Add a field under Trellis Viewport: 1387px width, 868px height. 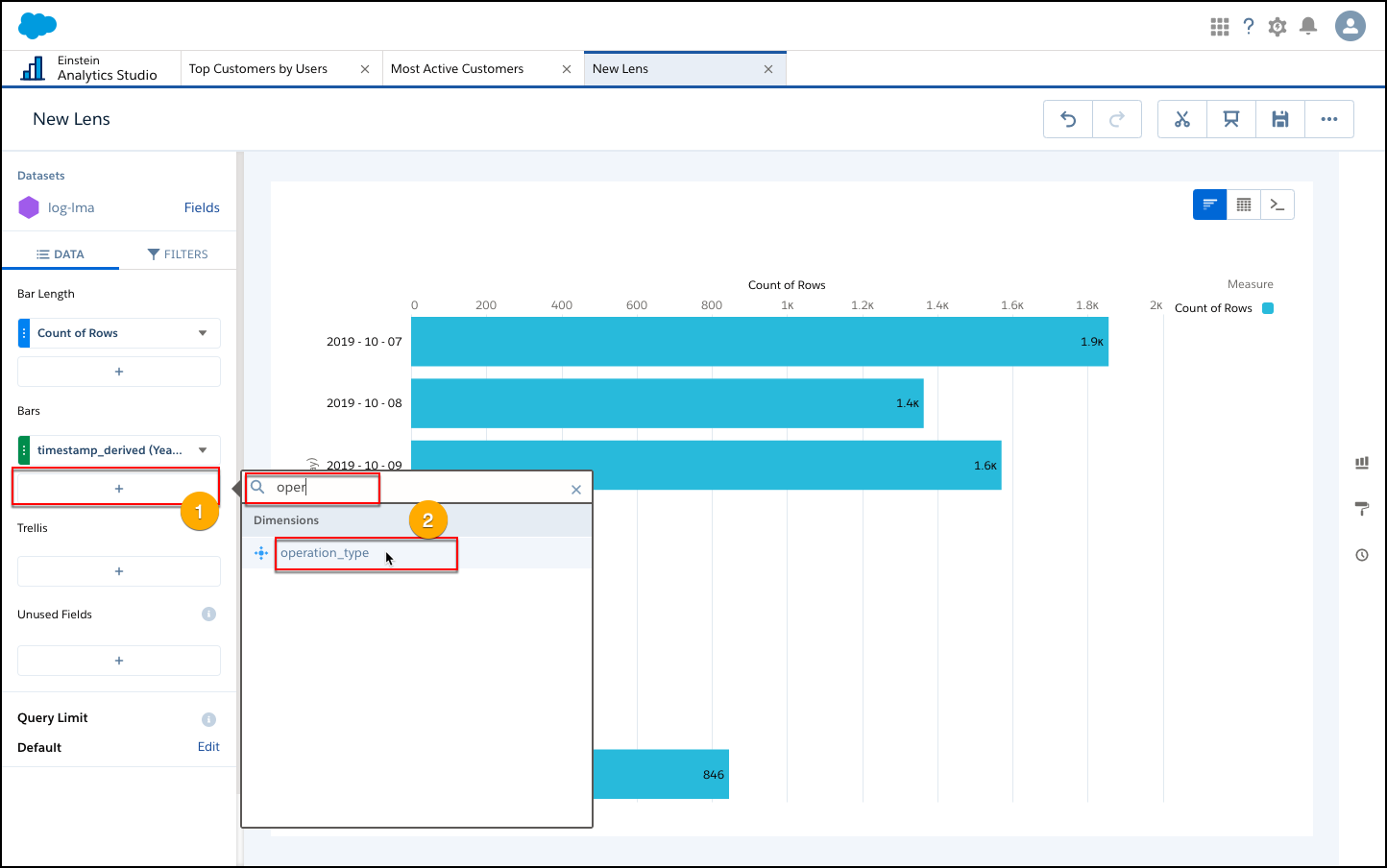[119, 571]
